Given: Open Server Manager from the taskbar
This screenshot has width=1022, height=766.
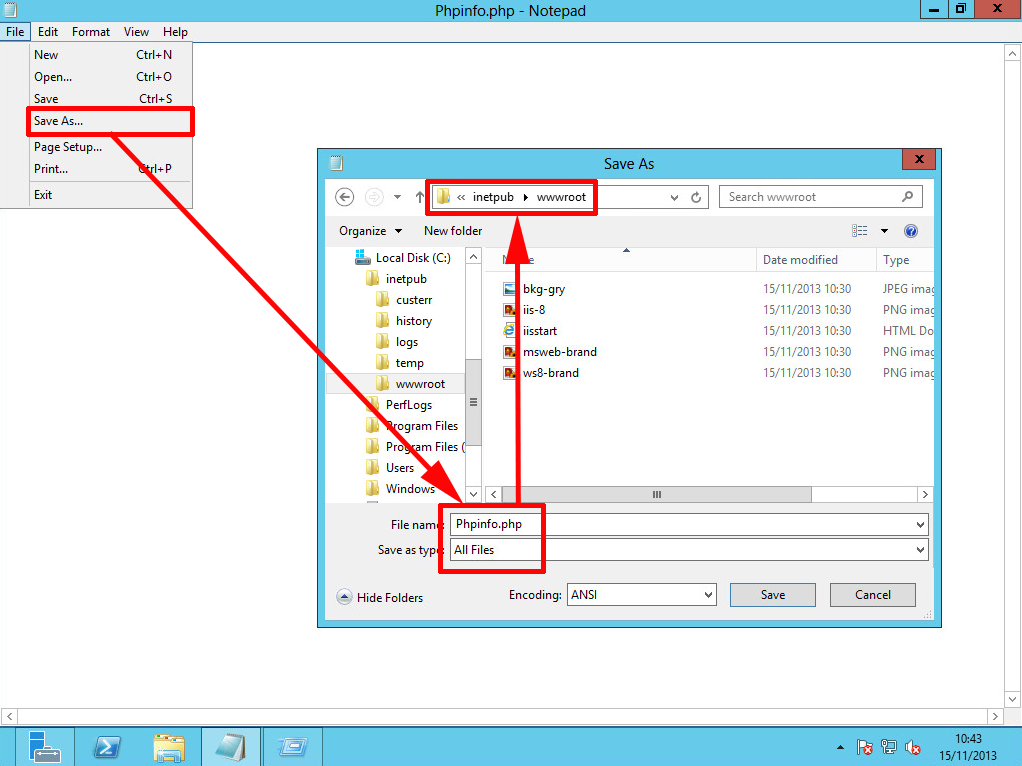Looking at the screenshot, I should point(44,746).
